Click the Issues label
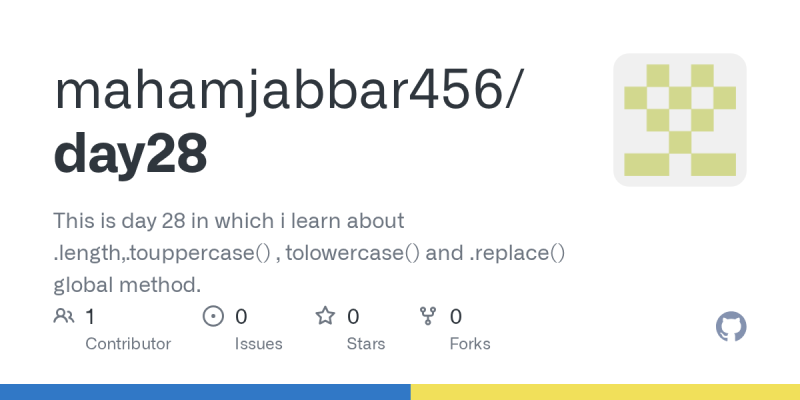The width and height of the screenshot is (800, 400). (258, 344)
